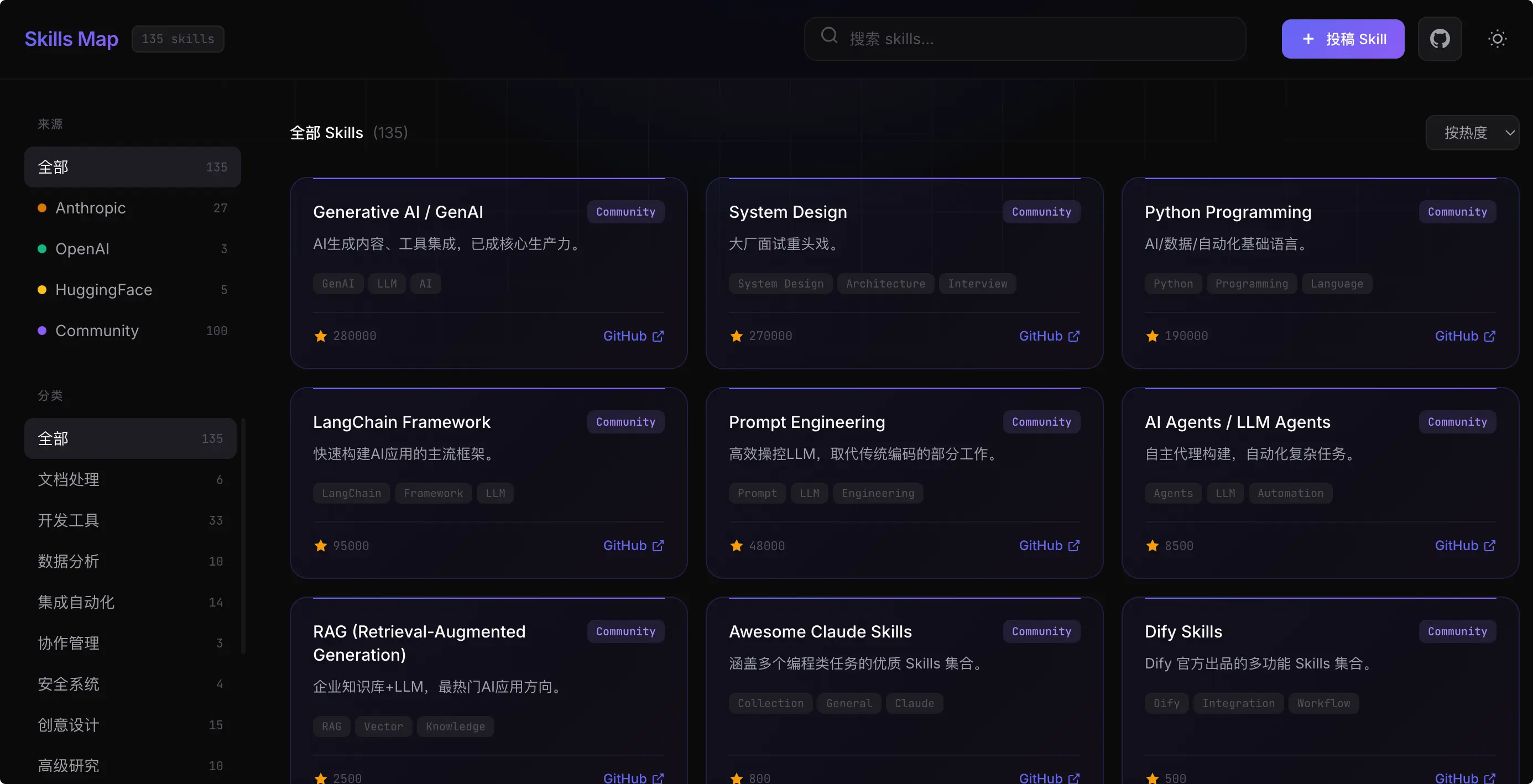
Task: Click Community badge on Generative AI card
Action: pos(625,212)
